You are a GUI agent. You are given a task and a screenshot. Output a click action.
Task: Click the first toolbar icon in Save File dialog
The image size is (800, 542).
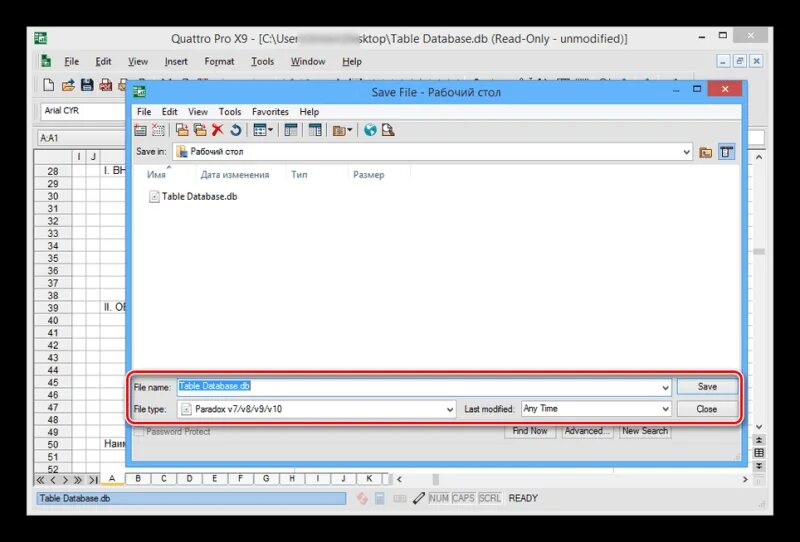point(140,130)
